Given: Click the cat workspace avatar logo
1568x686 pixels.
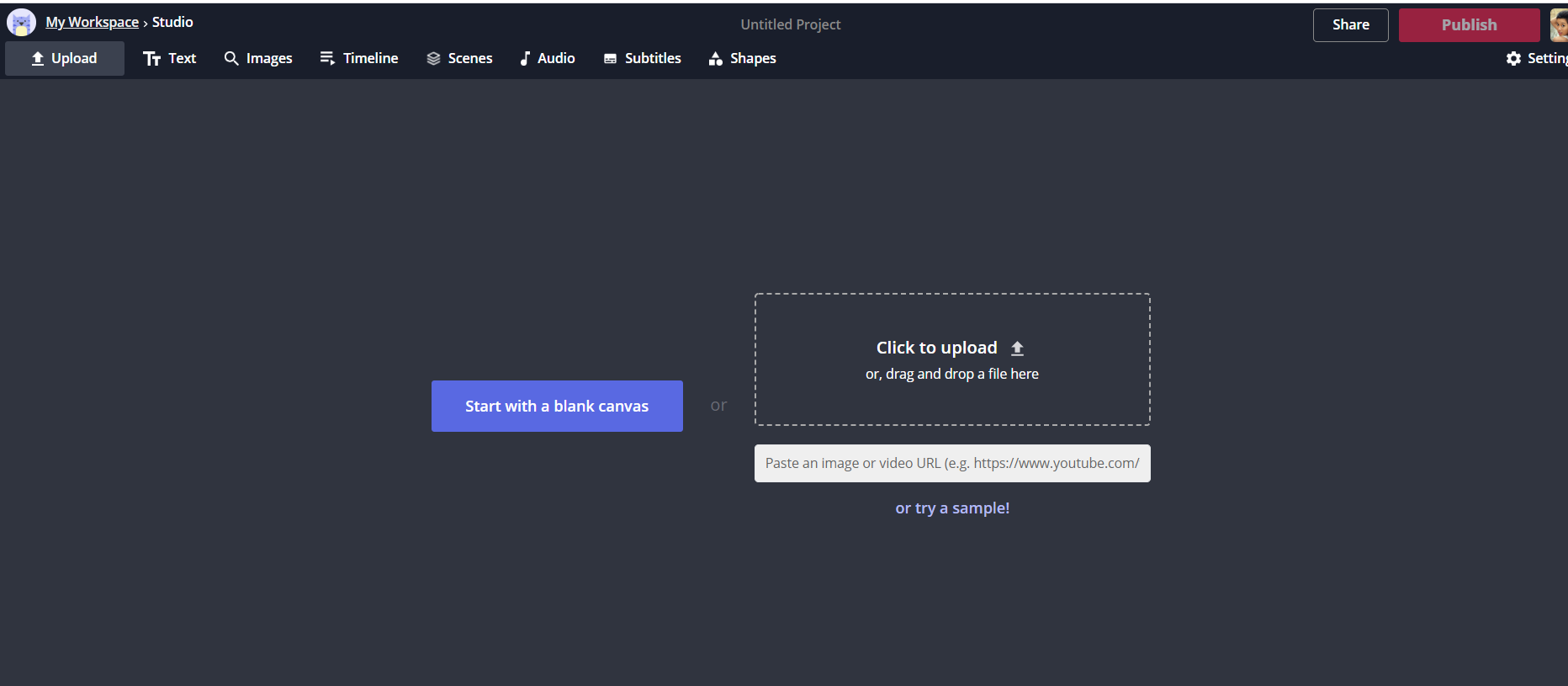Looking at the screenshot, I should pos(21,23).
